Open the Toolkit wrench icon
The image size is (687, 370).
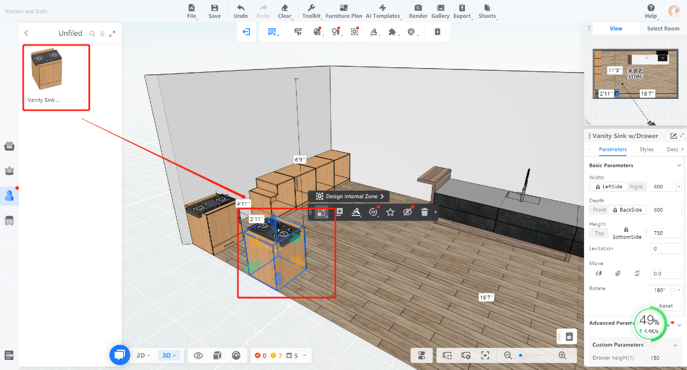click(311, 8)
